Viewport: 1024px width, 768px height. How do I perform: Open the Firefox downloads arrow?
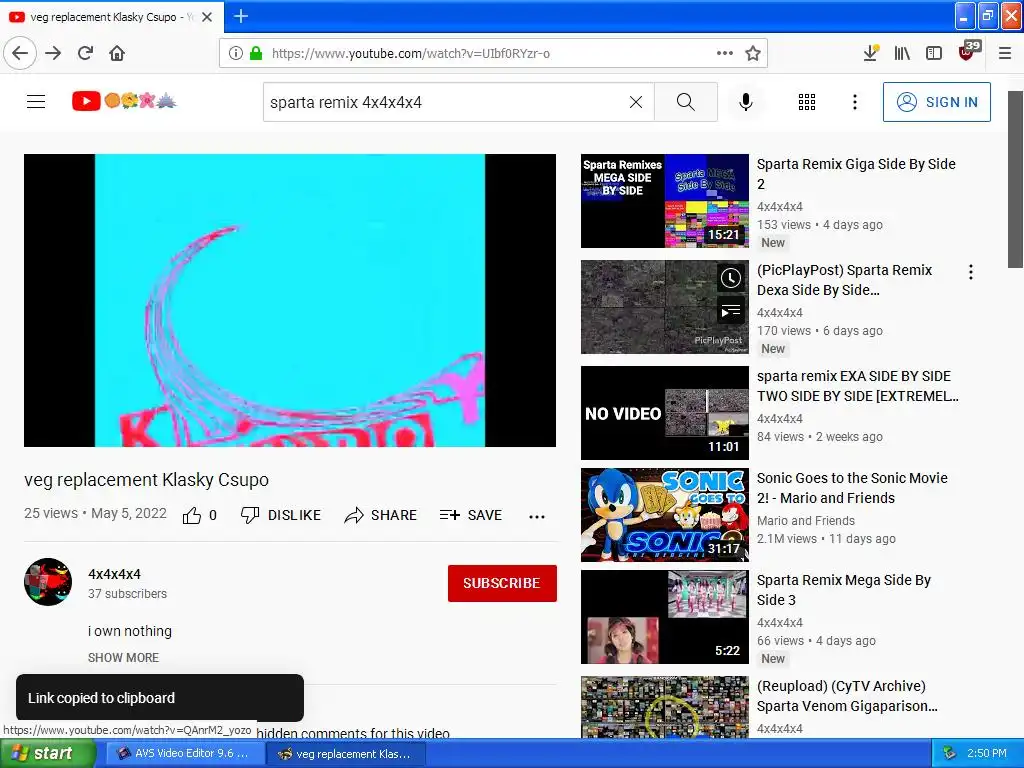coord(871,53)
